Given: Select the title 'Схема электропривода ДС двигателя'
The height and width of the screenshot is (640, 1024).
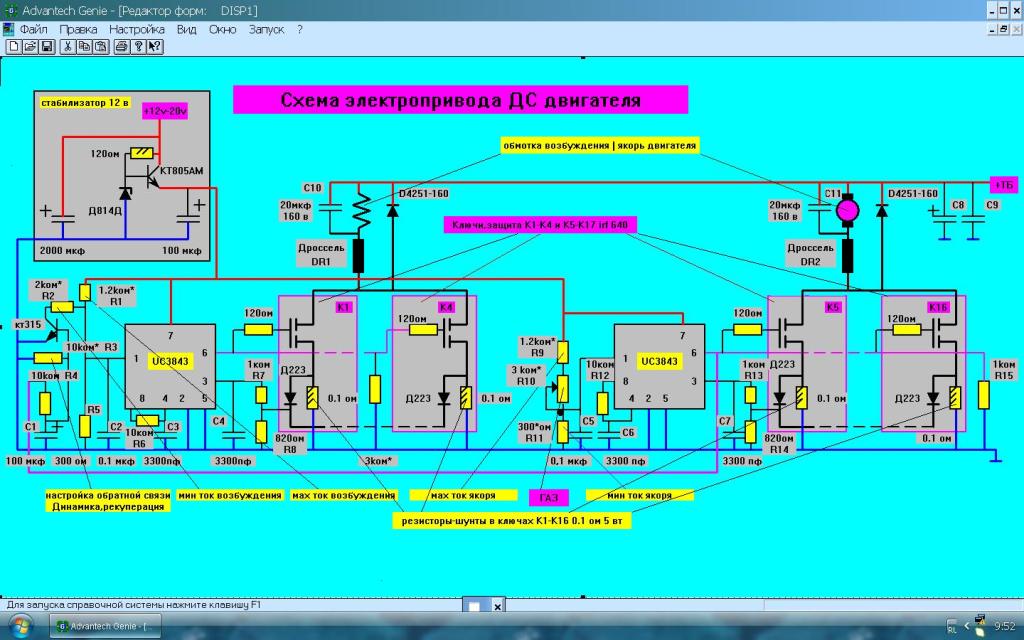Looking at the screenshot, I should coord(460,100).
